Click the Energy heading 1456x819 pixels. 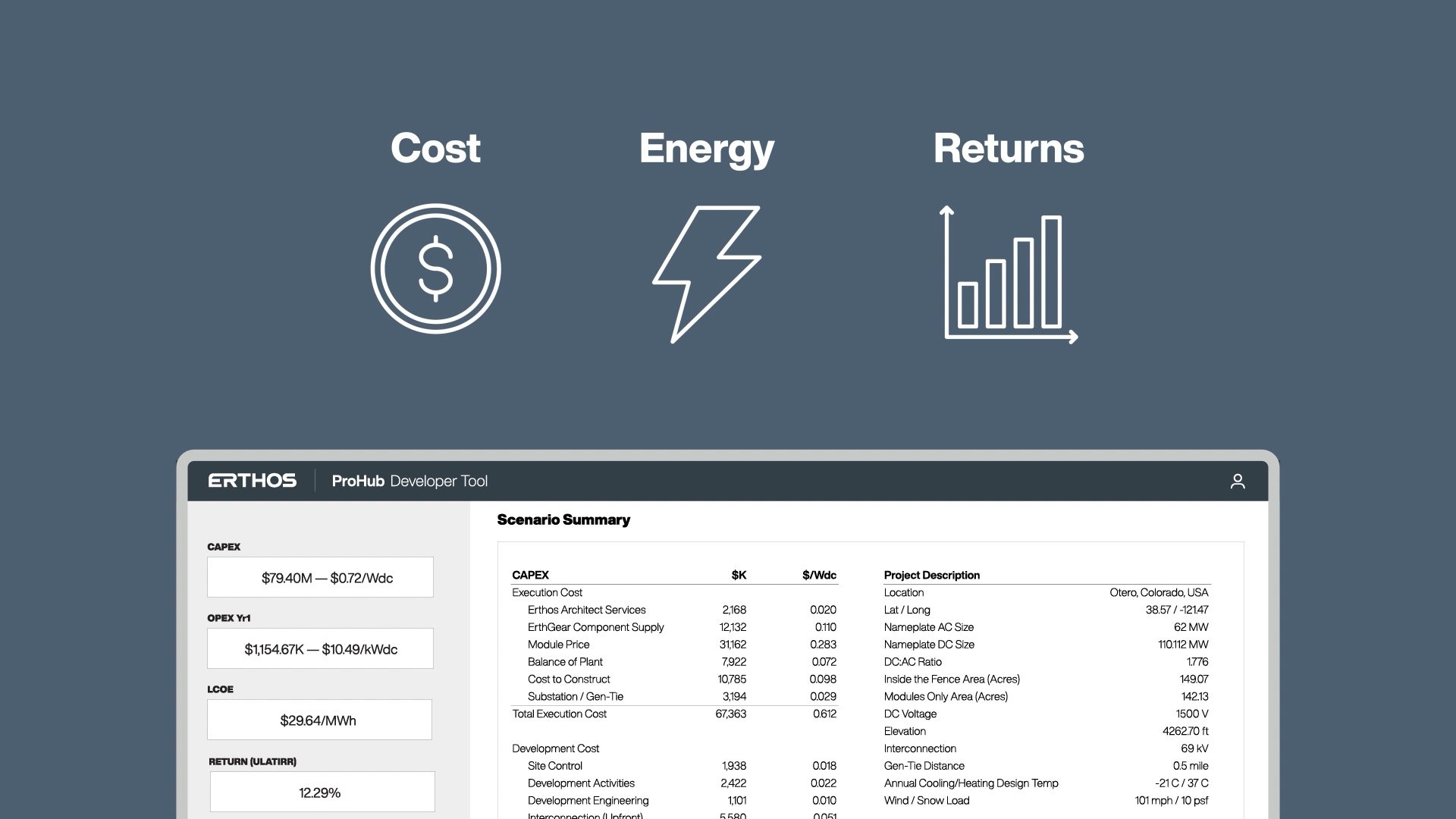[706, 149]
